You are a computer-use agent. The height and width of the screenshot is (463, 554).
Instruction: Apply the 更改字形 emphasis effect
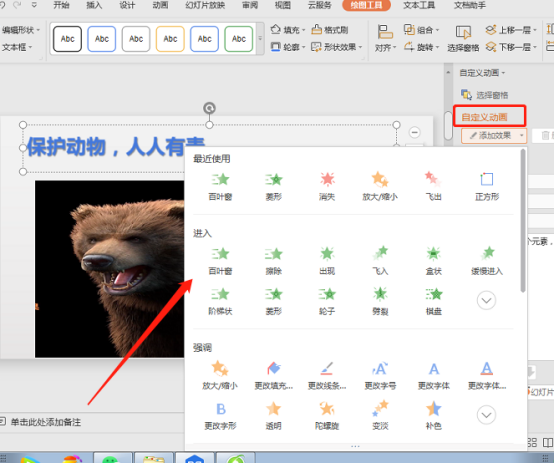point(220,416)
